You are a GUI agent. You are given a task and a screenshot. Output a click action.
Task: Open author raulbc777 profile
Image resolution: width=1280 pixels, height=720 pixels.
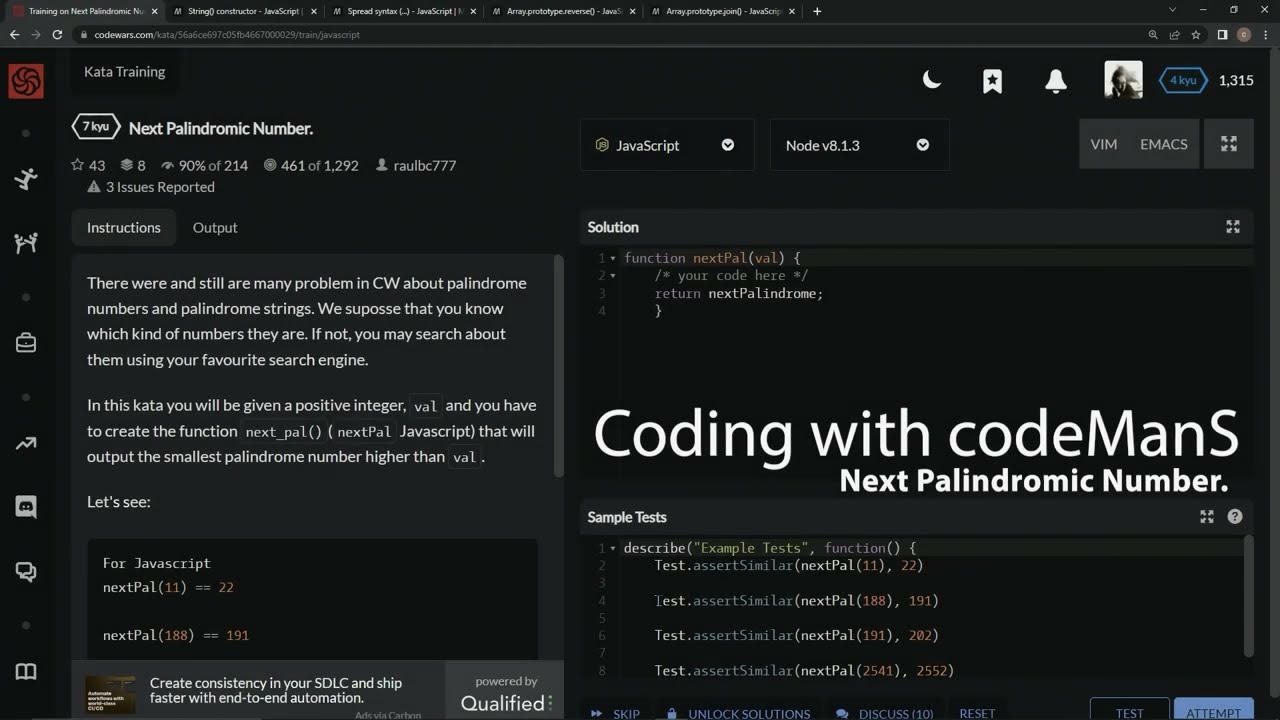tap(416, 165)
